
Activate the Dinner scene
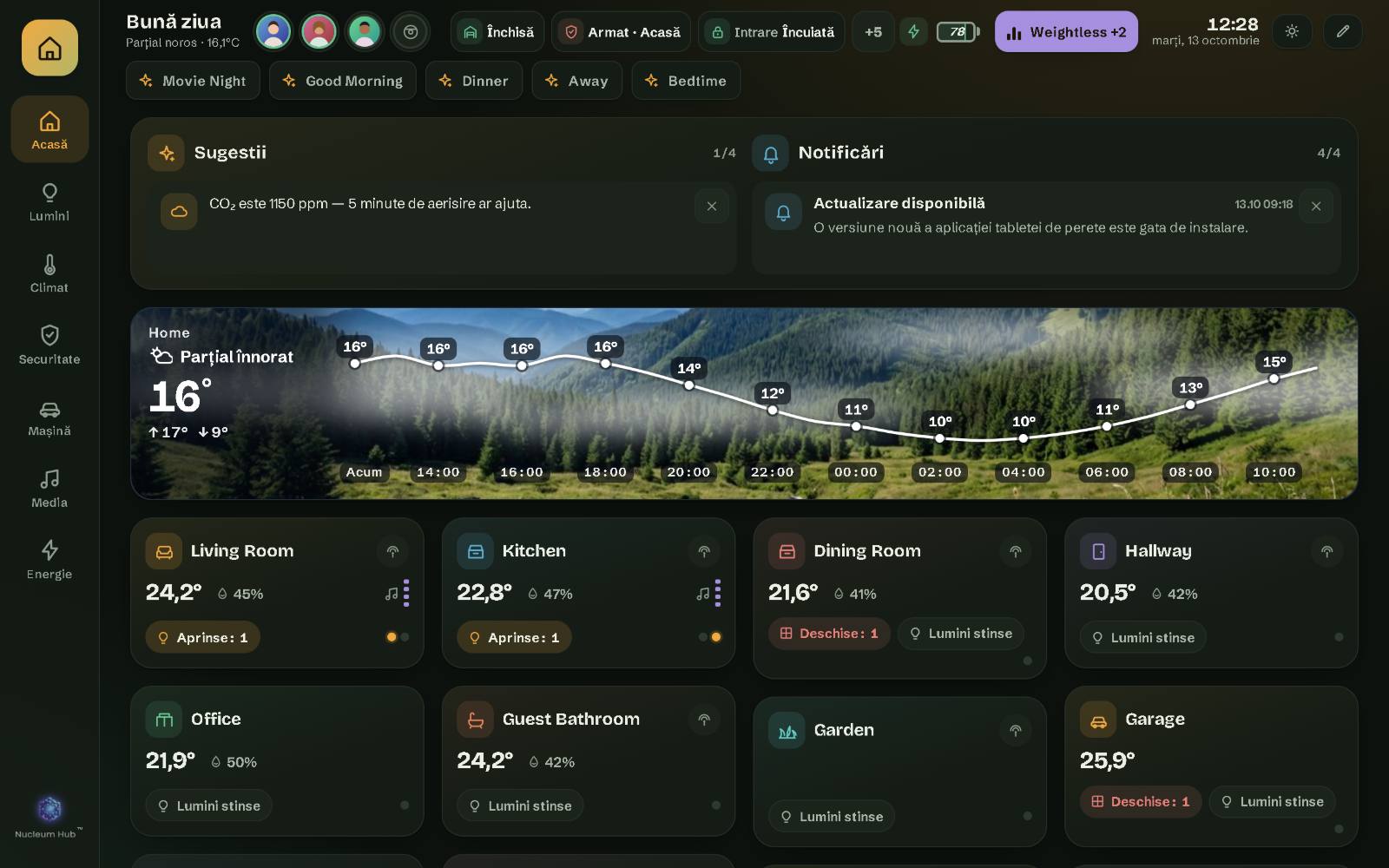[x=474, y=81]
